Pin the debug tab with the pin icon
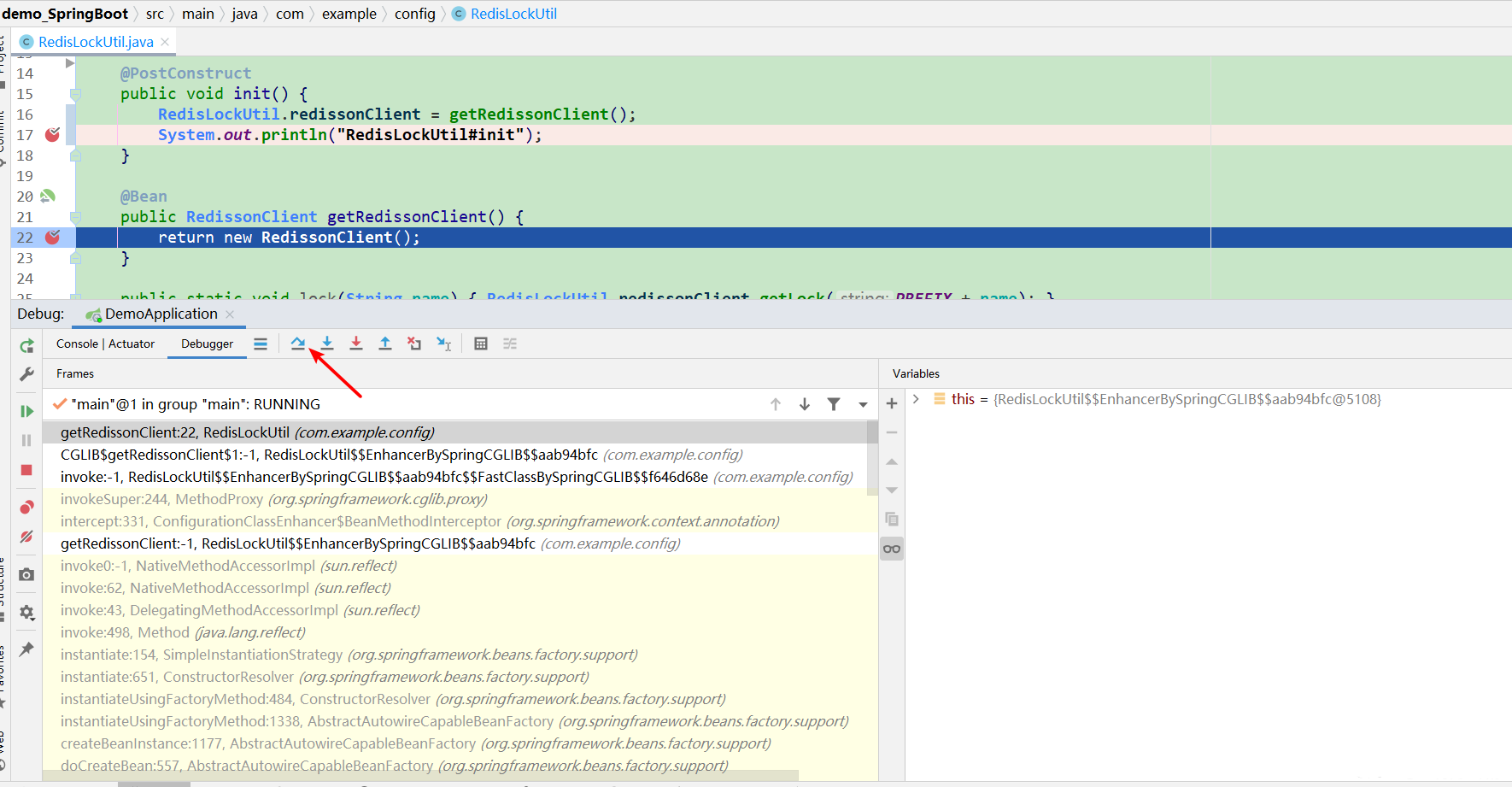Viewport: 1512px width, 787px height. pyautogui.click(x=26, y=649)
